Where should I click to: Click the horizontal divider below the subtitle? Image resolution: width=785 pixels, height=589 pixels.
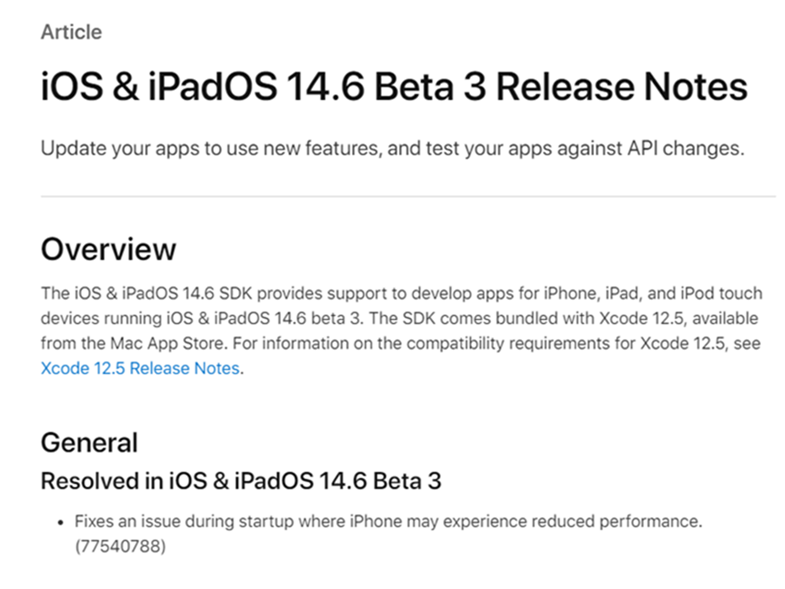pos(408,196)
